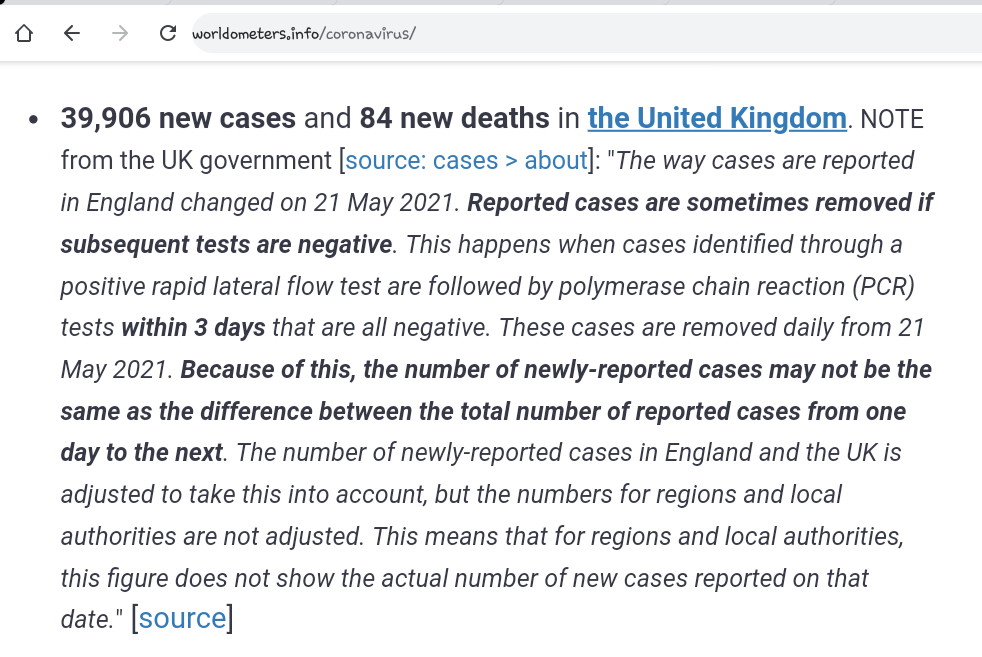Click the bold "day to the next" text

tap(141, 453)
